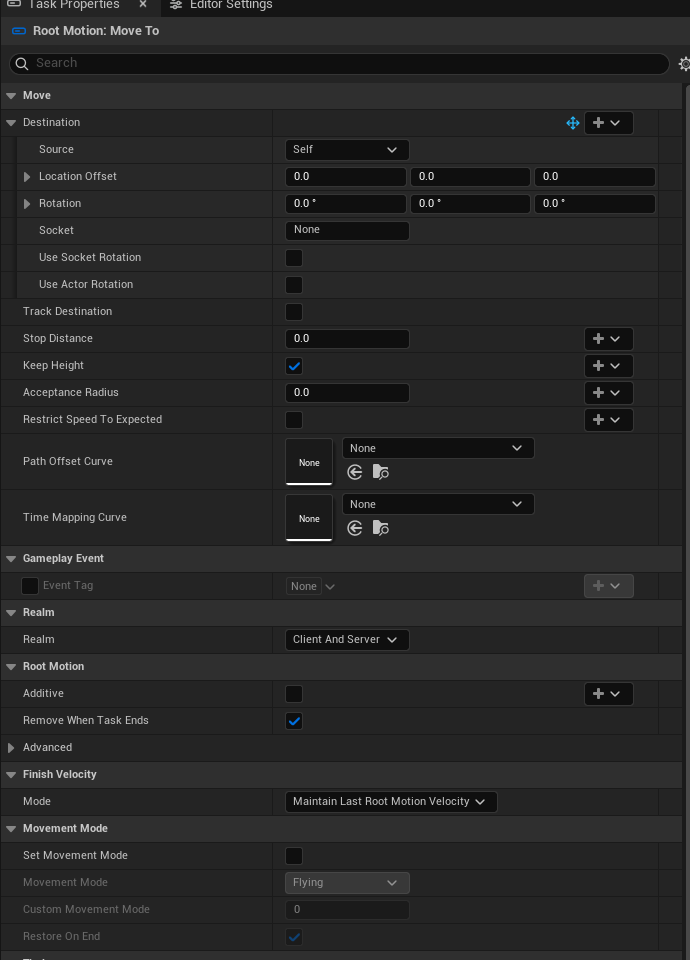This screenshot has width=690, height=960.
Task: Enable Use Socket Rotation checkbox
Action: tap(294, 258)
